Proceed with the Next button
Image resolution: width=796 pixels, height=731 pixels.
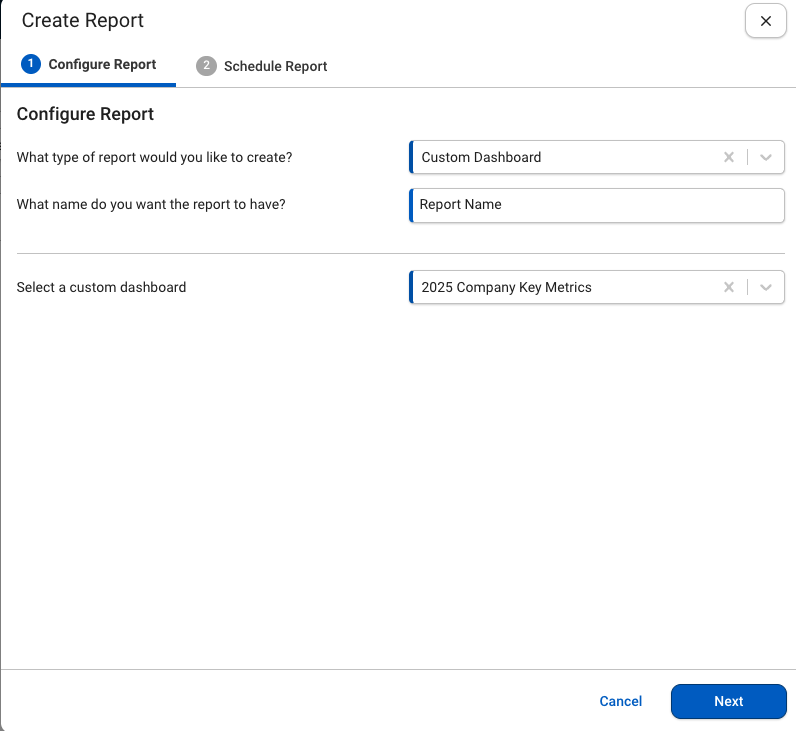[728, 701]
